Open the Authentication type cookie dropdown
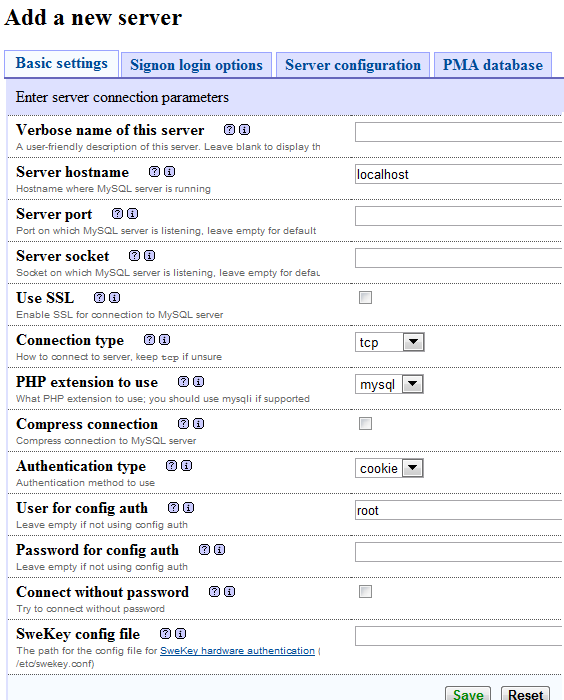The width and height of the screenshot is (564, 700). [x=389, y=468]
